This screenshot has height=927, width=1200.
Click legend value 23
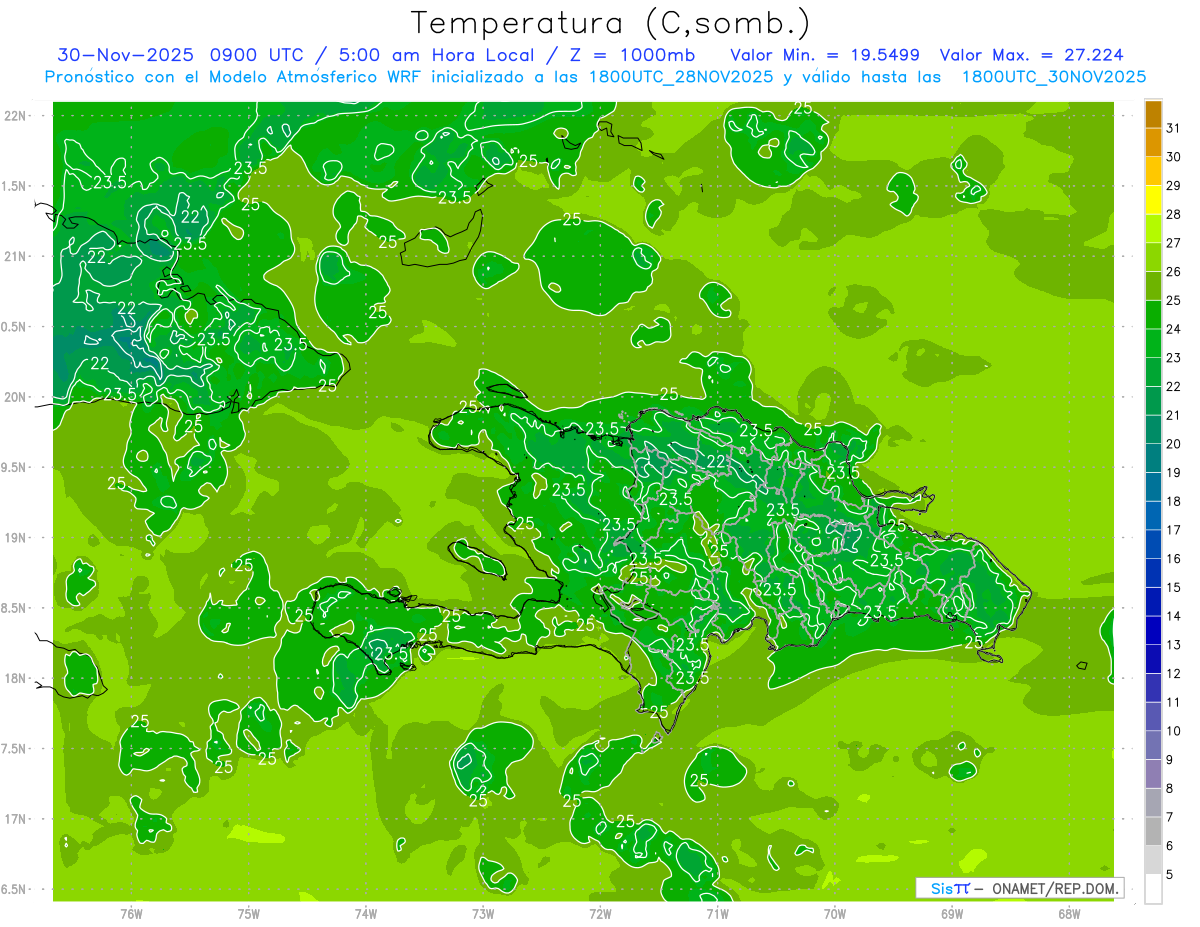click(1174, 358)
